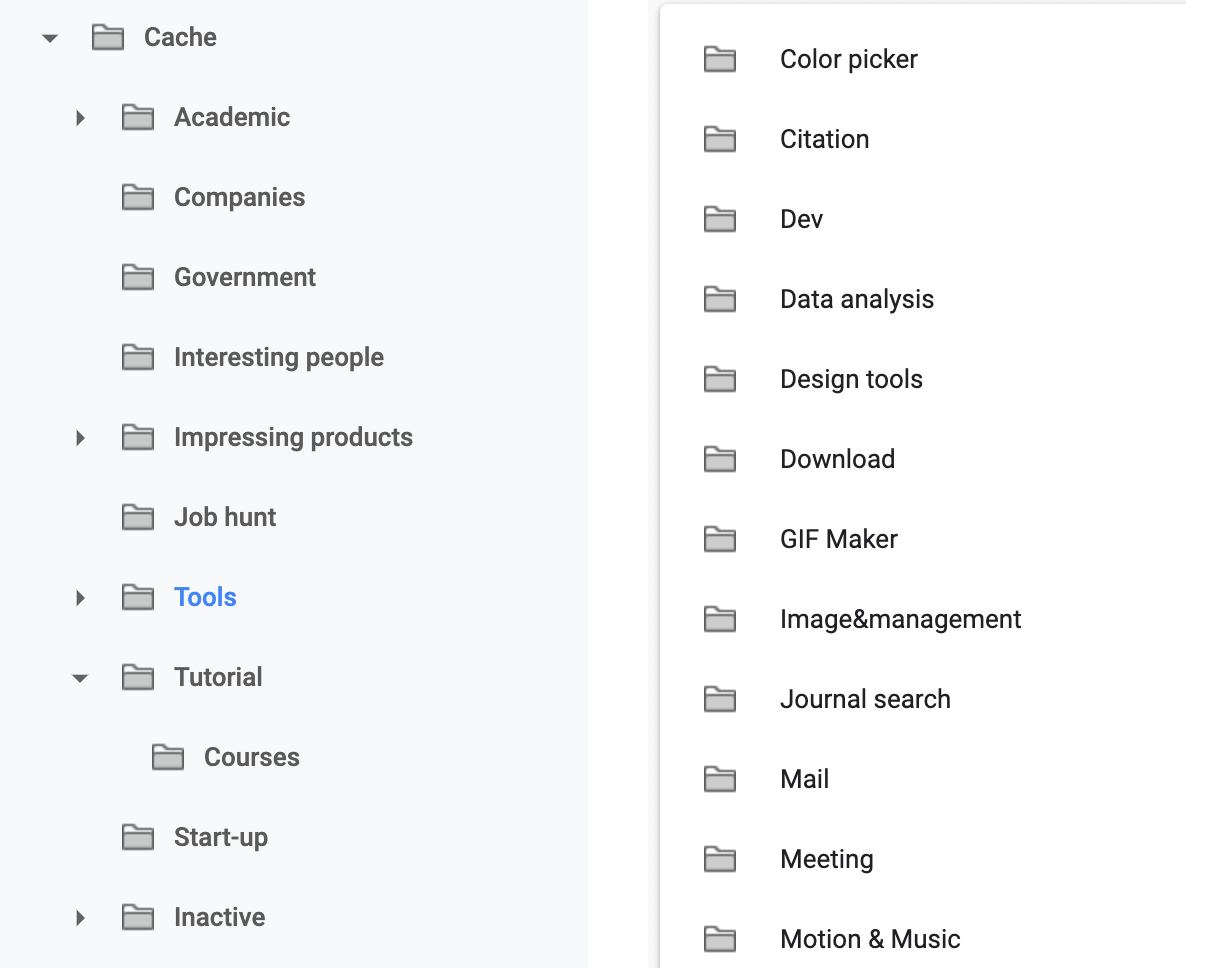
Task: Click the Citation folder icon
Action: (x=720, y=140)
